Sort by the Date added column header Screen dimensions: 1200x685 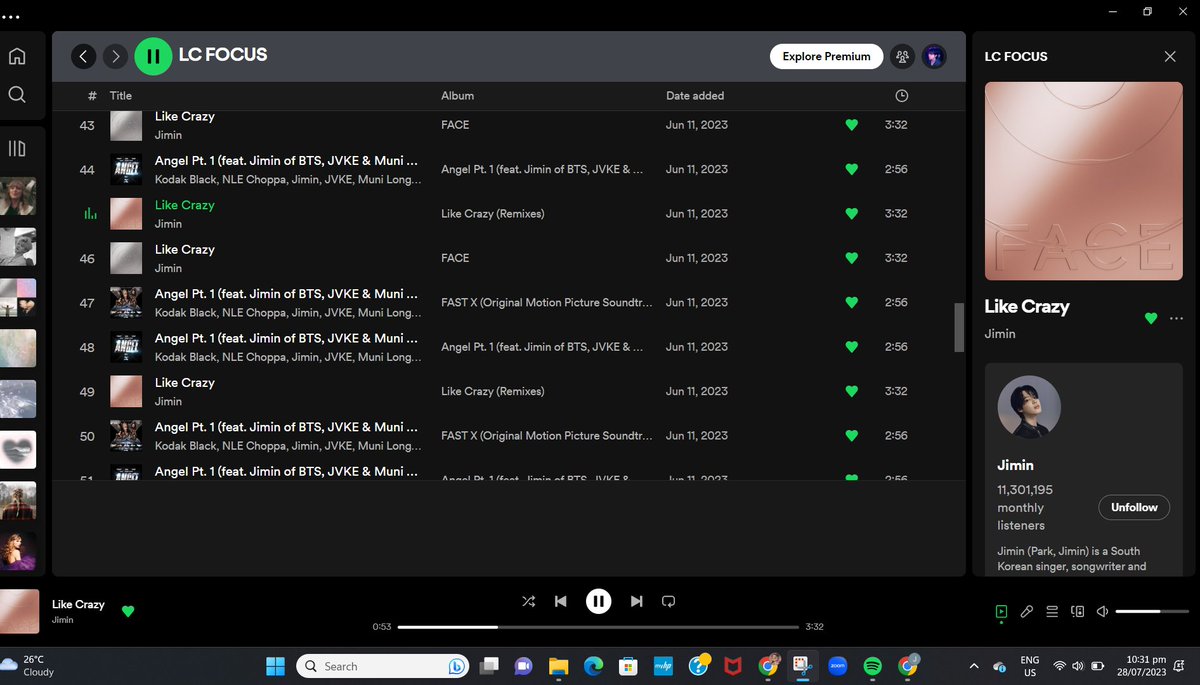point(695,96)
